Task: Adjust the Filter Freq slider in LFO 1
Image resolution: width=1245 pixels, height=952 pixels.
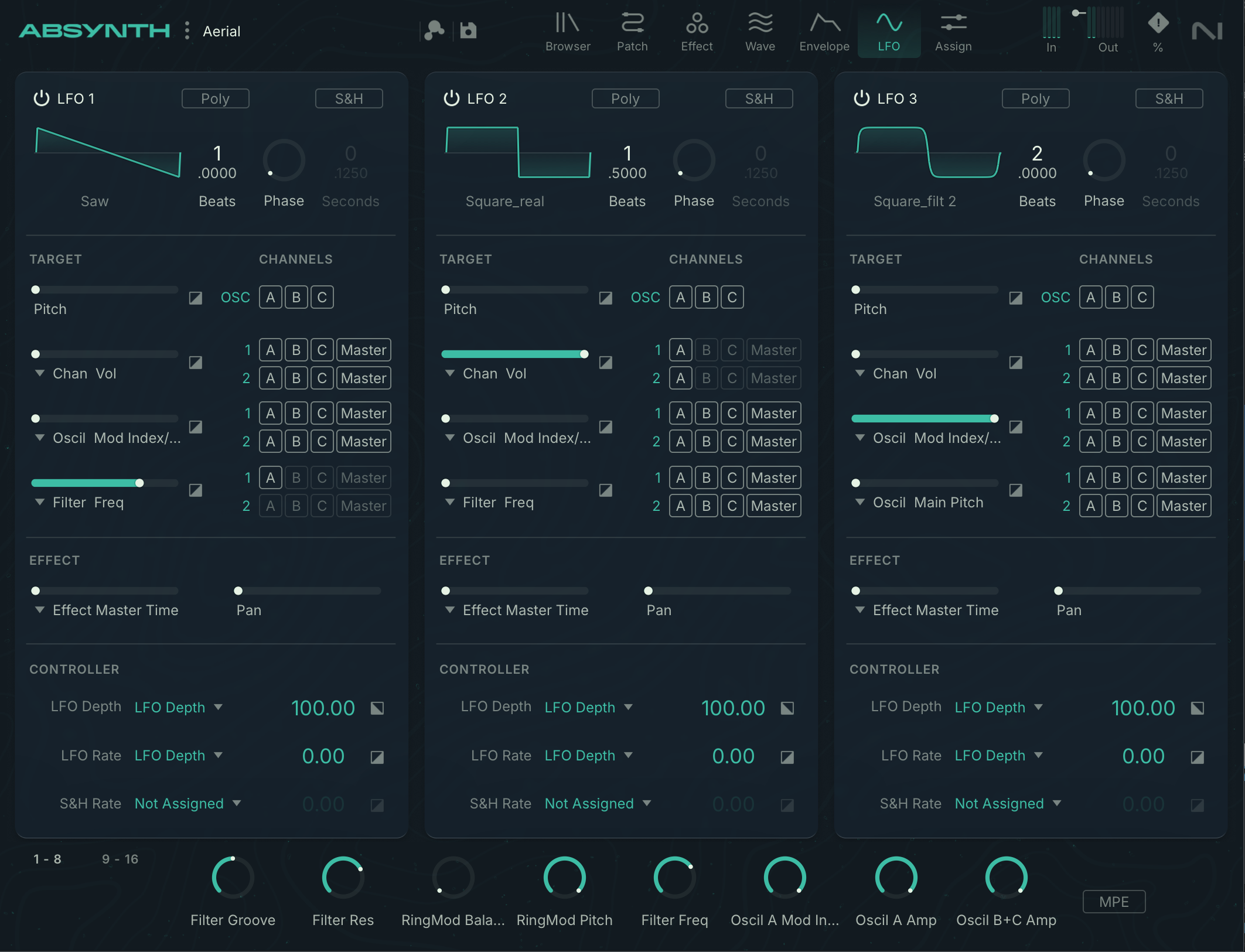Action: 139,483
